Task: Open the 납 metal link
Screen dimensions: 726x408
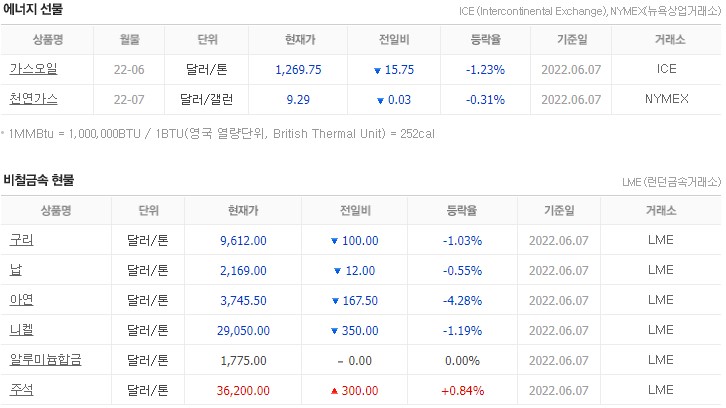Action: coord(16,270)
